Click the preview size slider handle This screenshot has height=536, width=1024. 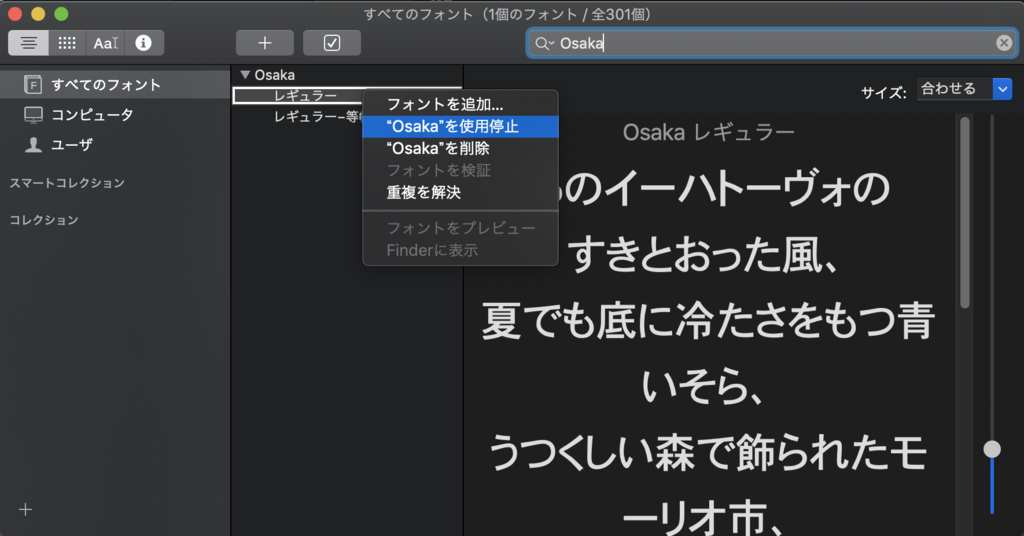click(992, 449)
